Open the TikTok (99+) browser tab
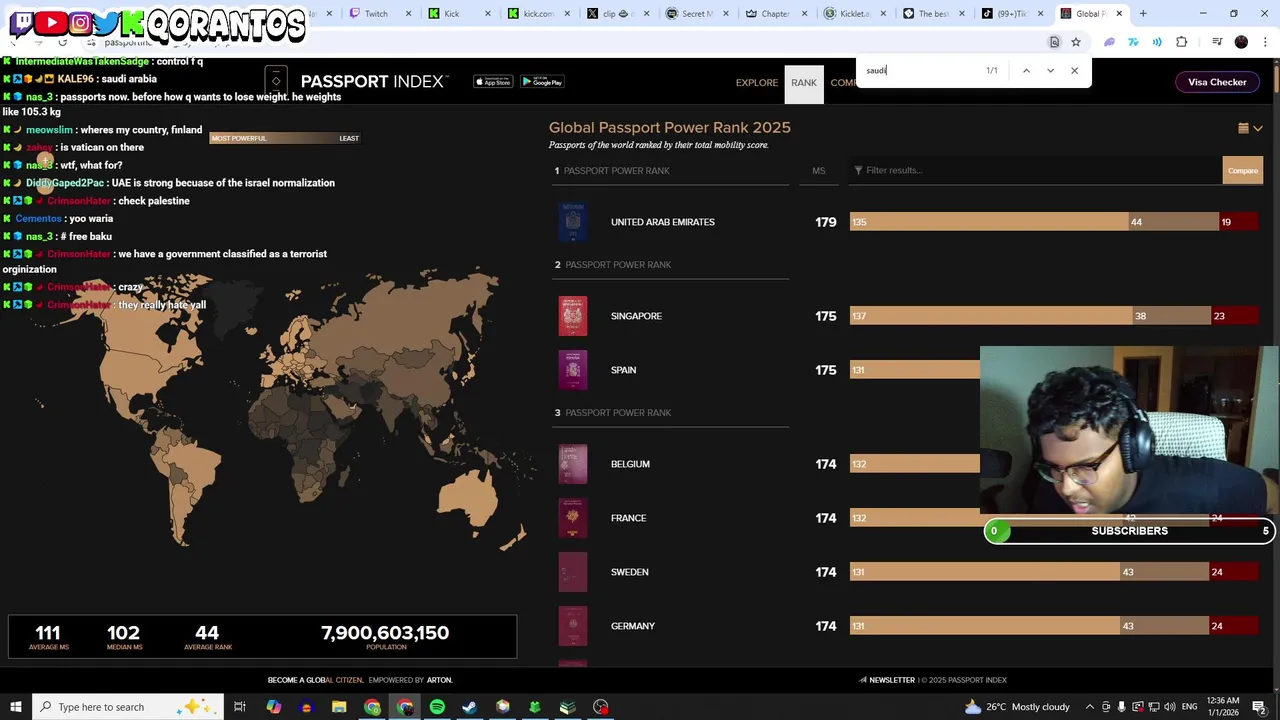The image size is (1280, 720). [1012, 13]
